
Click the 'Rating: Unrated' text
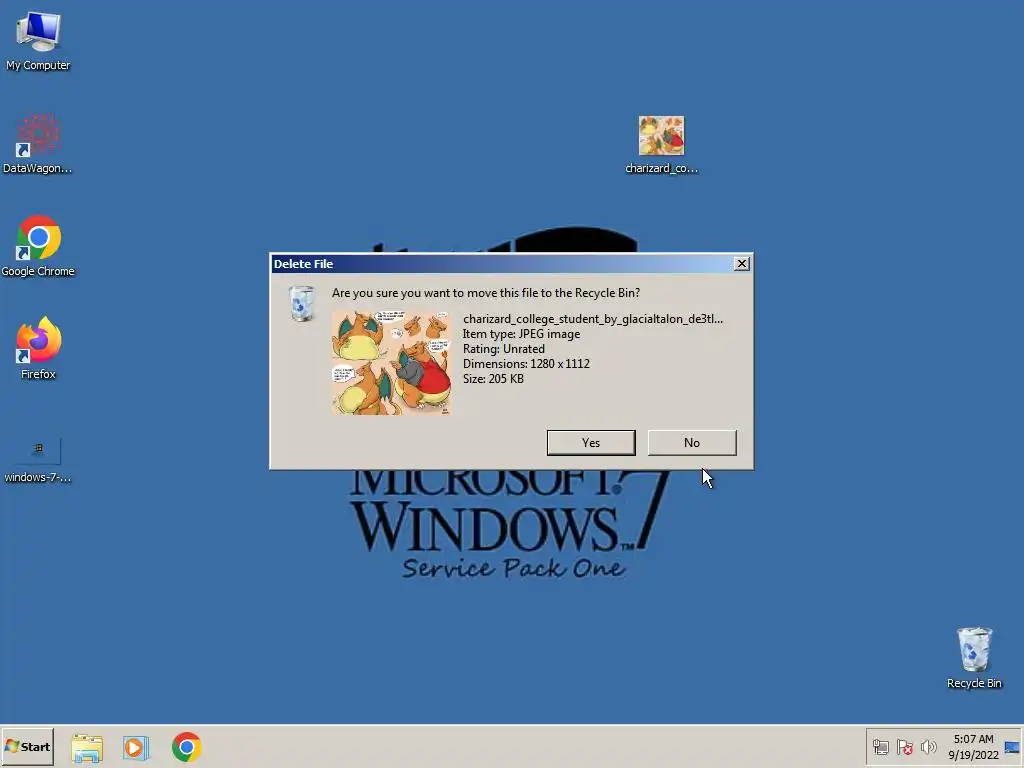pos(504,349)
